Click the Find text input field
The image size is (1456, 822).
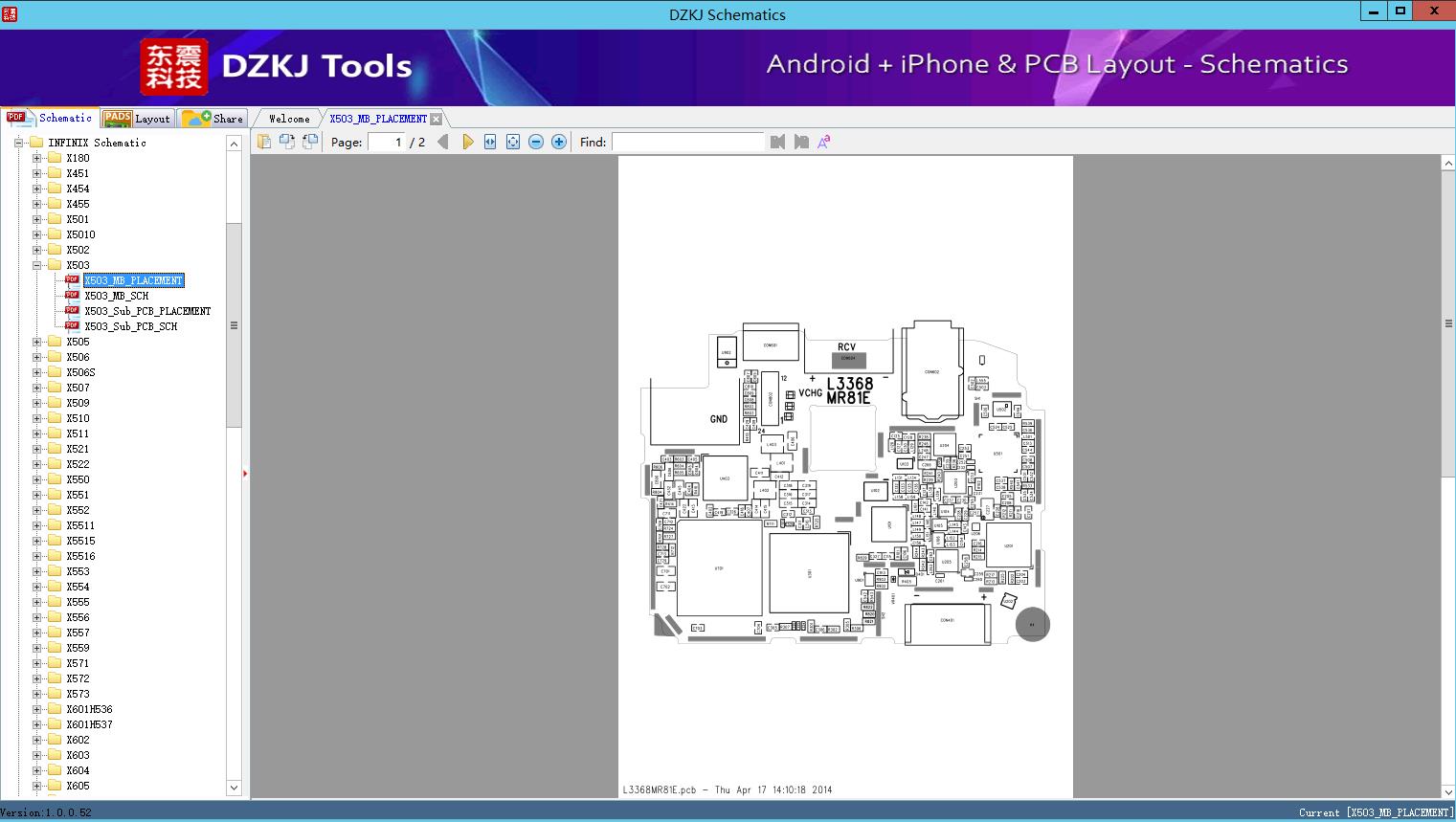click(x=687, y=142)
